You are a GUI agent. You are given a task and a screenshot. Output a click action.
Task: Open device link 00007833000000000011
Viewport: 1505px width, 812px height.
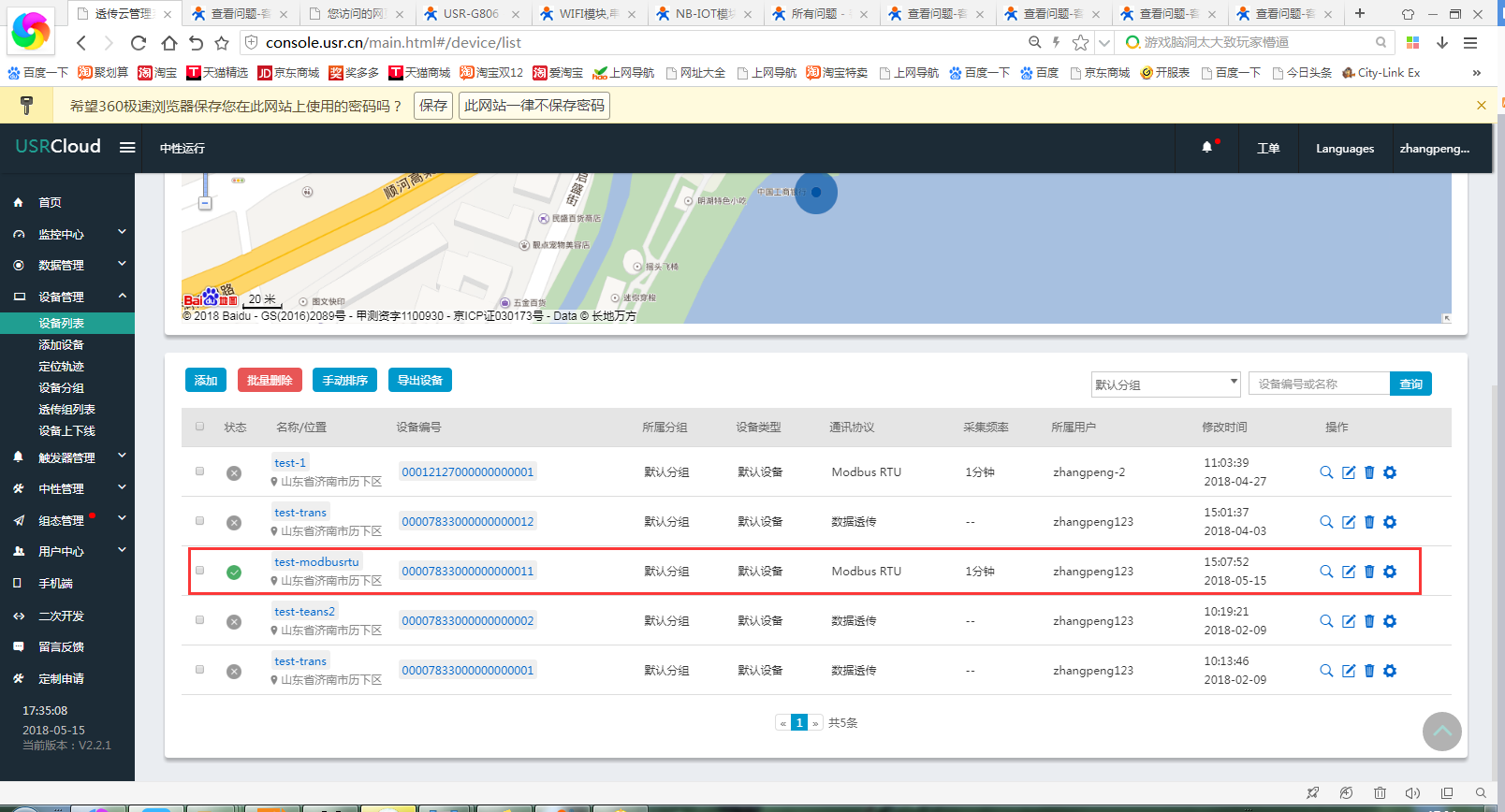pos(467,572)
